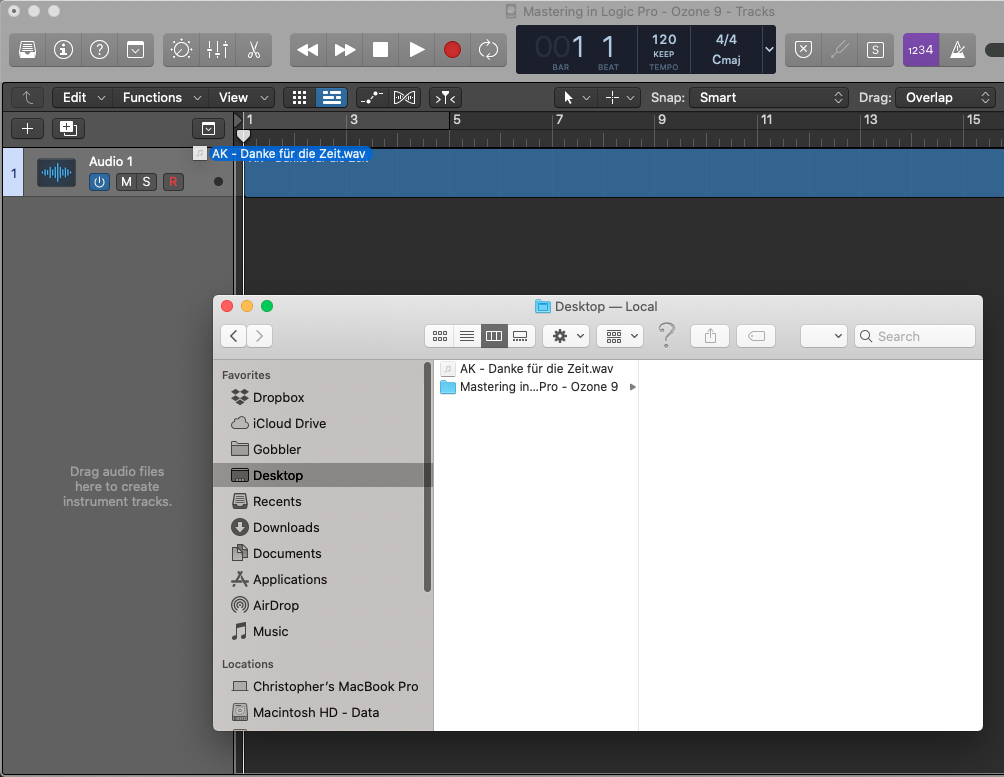The width and height of the screenshot is (1004, 777).
Task: Open the Global Tracks button
Action: 208,129
